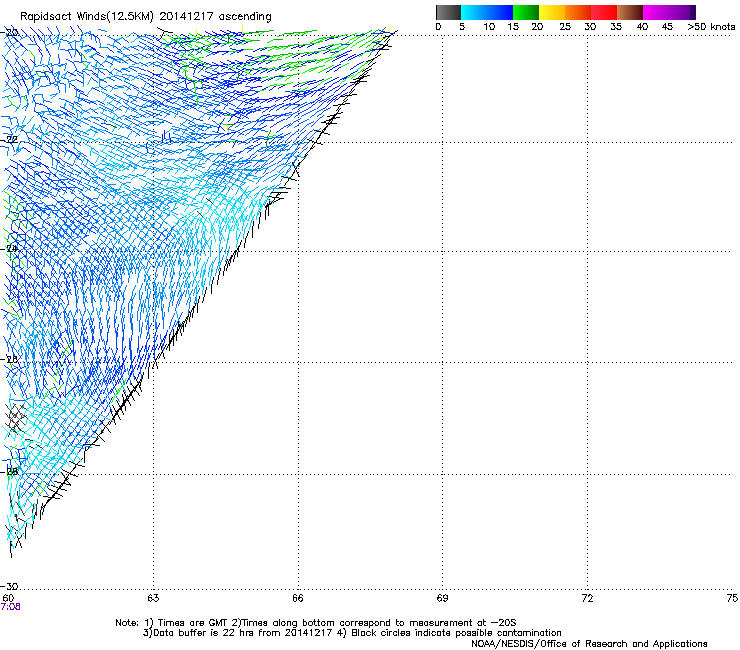The height and width of the screenshot is (650, 740).
Task: Click the '>50 knots' legend label
Action: (711, 27)
